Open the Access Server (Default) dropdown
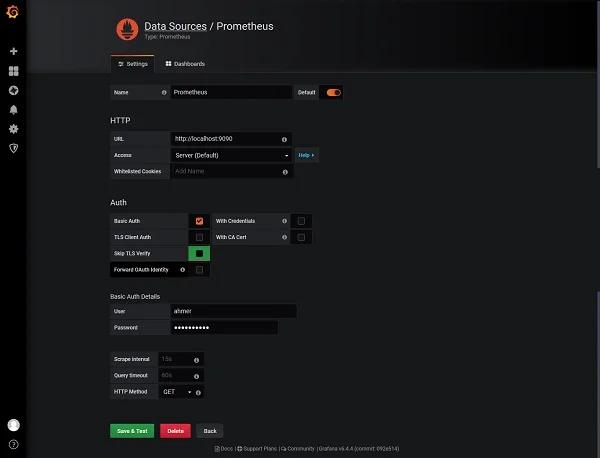The width and height of the screenshot is (600, 458). (231, 155)
